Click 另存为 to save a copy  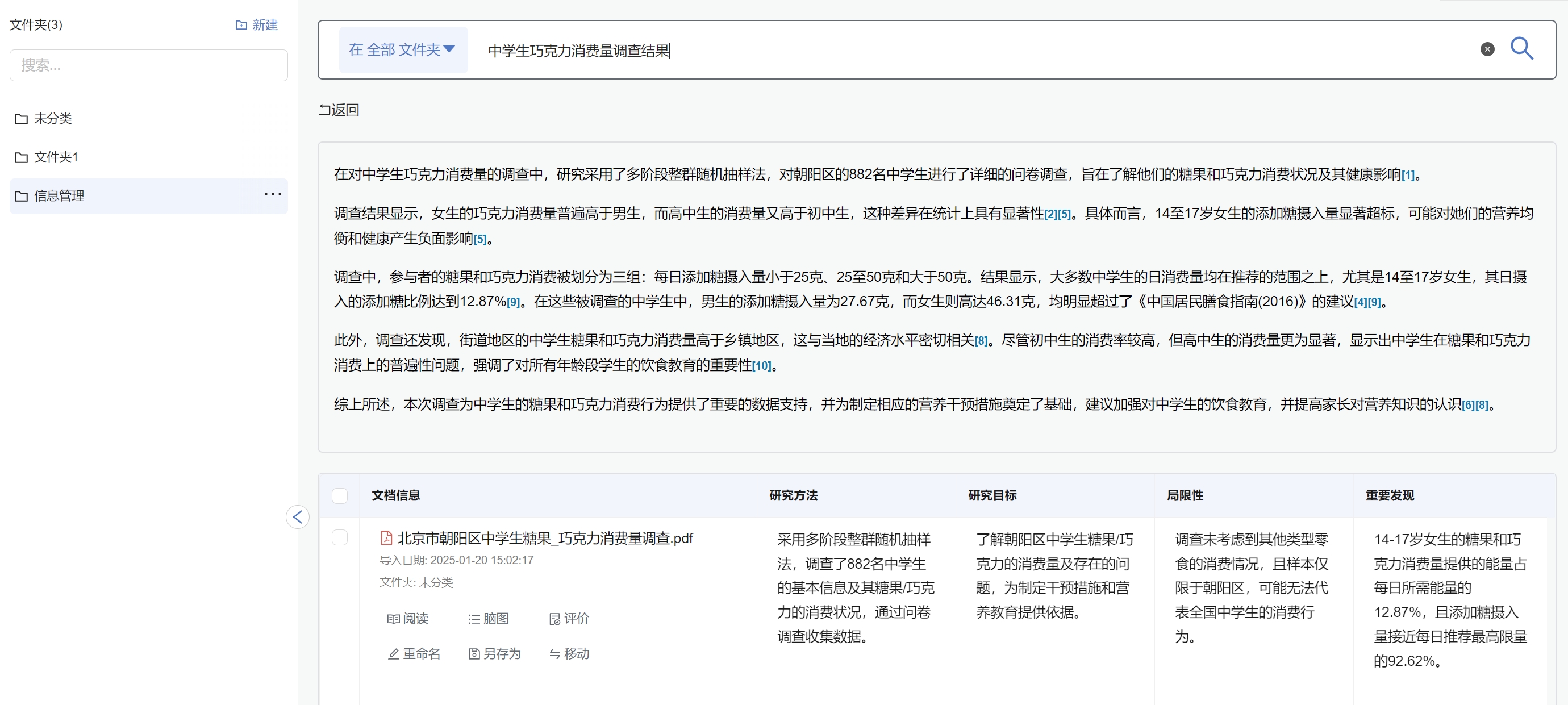pyautogui.click(x=494, y=654)
